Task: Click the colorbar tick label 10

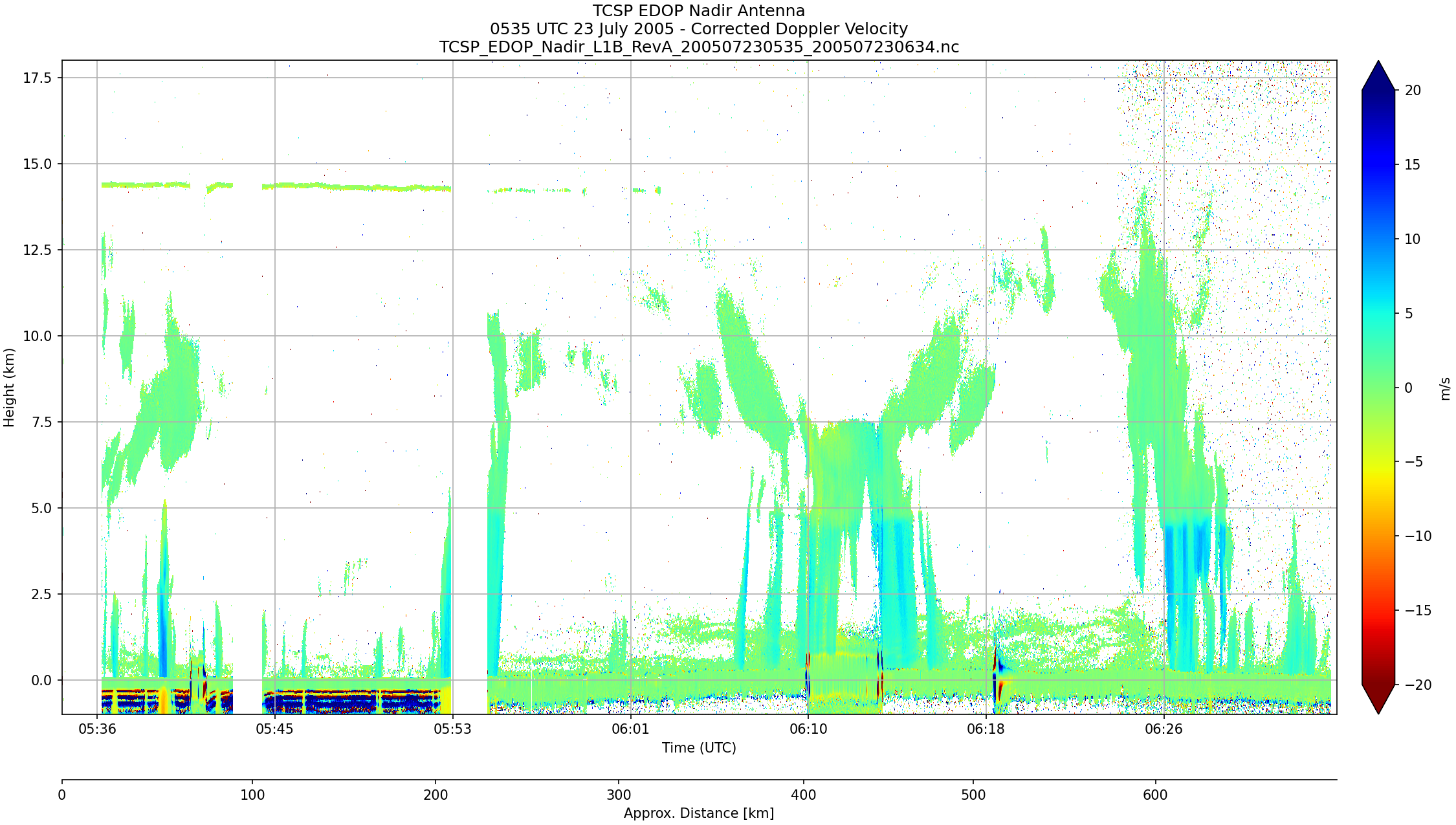Action: click(1413, 239)
